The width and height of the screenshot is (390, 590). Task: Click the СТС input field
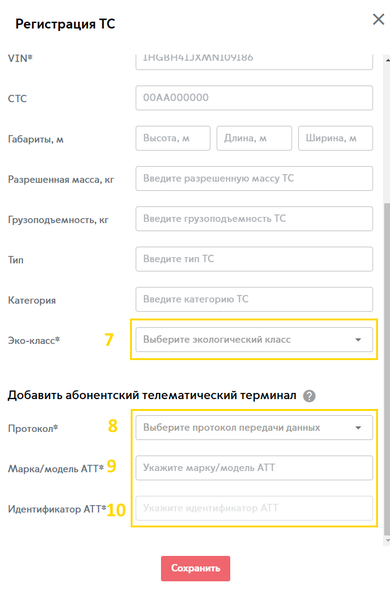click(x=254, y=98)
